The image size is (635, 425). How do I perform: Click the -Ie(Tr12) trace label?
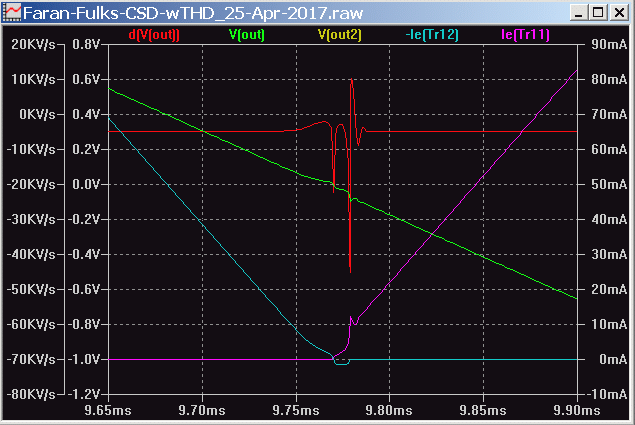pos(432,35)
